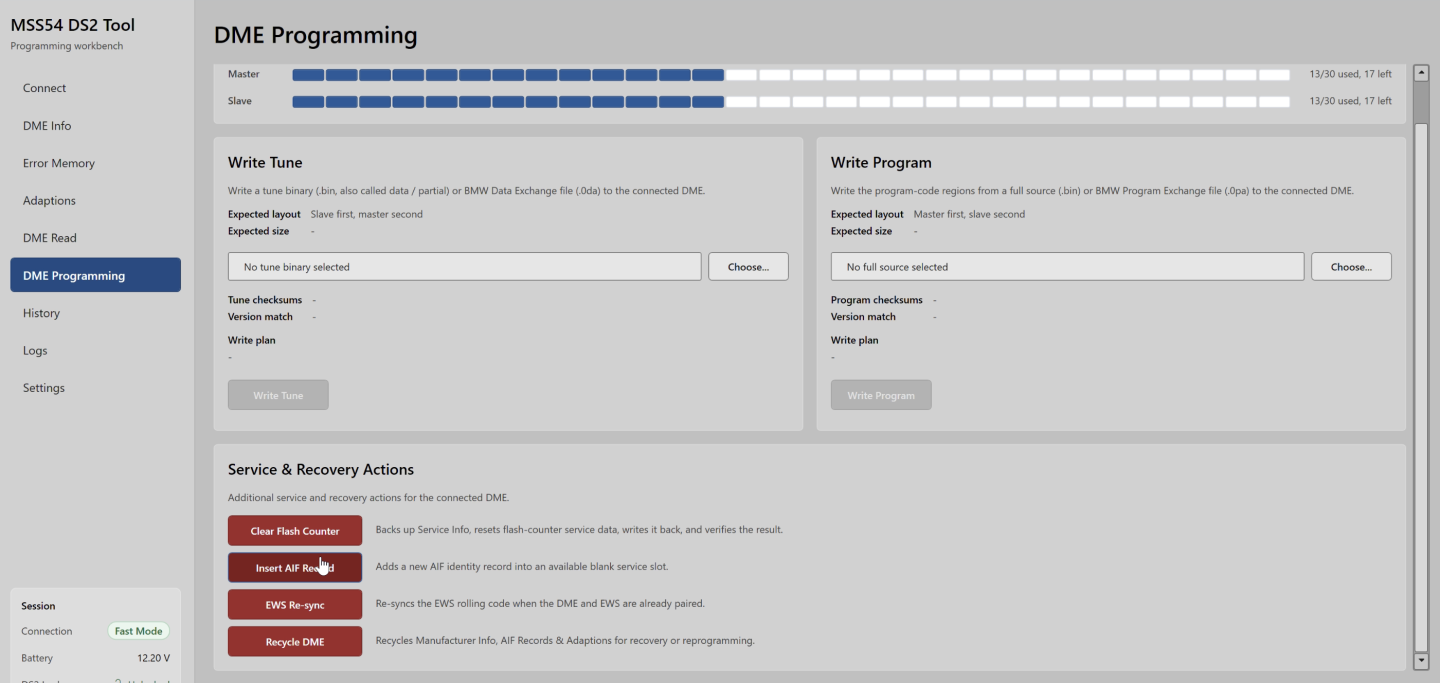Click the Master flash counter bar
Viewport: 1440px width, 683px height.
coord(791,75)
